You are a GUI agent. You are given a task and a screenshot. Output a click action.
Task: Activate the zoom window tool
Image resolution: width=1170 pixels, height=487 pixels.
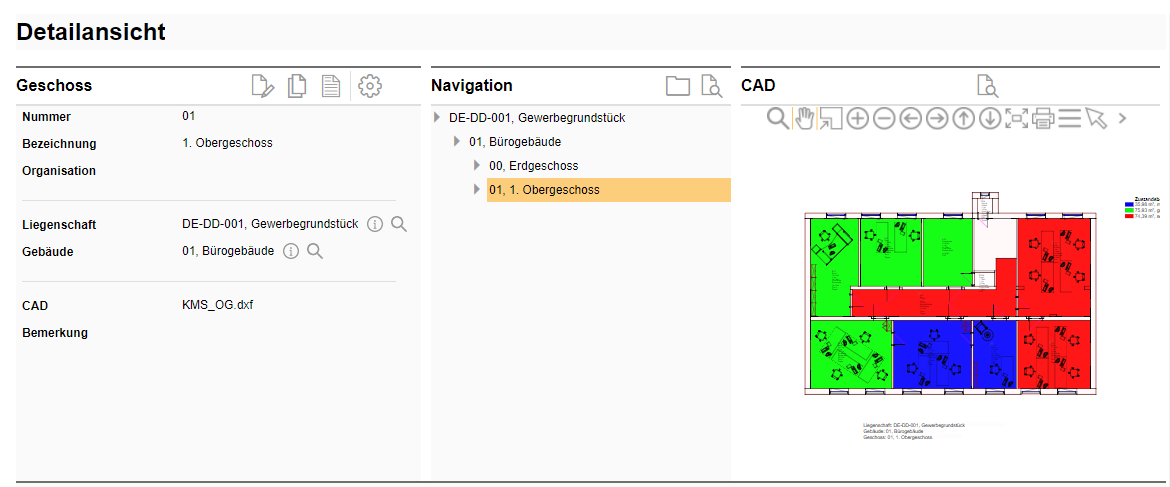(831, 118)
